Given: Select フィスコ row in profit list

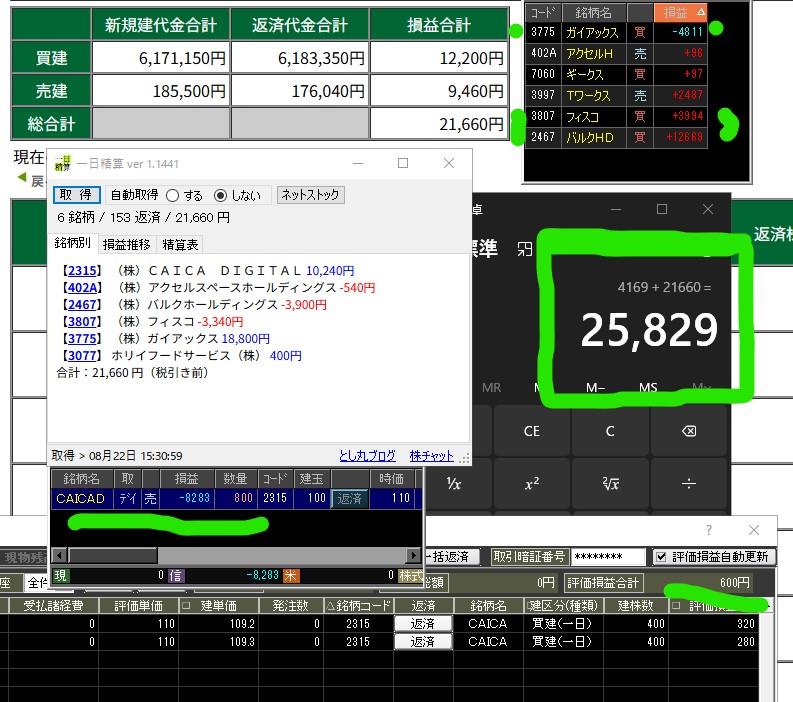Looking at the screenshot, I should (x=615, y=116).
